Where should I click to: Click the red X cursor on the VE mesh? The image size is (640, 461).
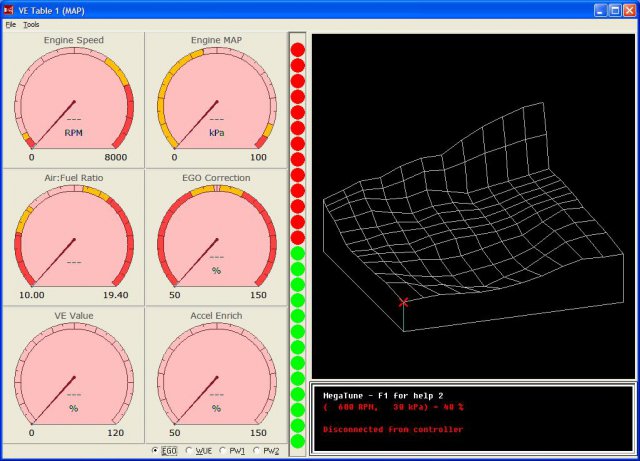[x=404, y=301]
